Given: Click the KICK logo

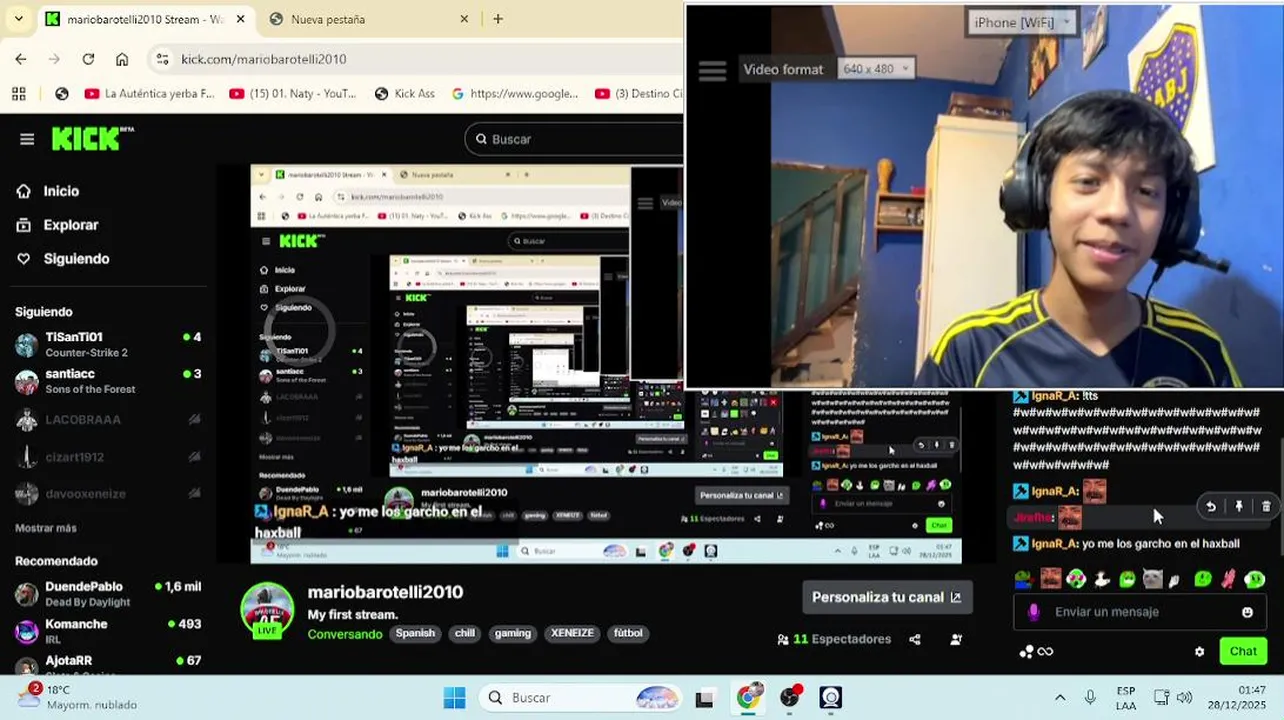Looking at the screenshot, I should click(x=92, y=138).
